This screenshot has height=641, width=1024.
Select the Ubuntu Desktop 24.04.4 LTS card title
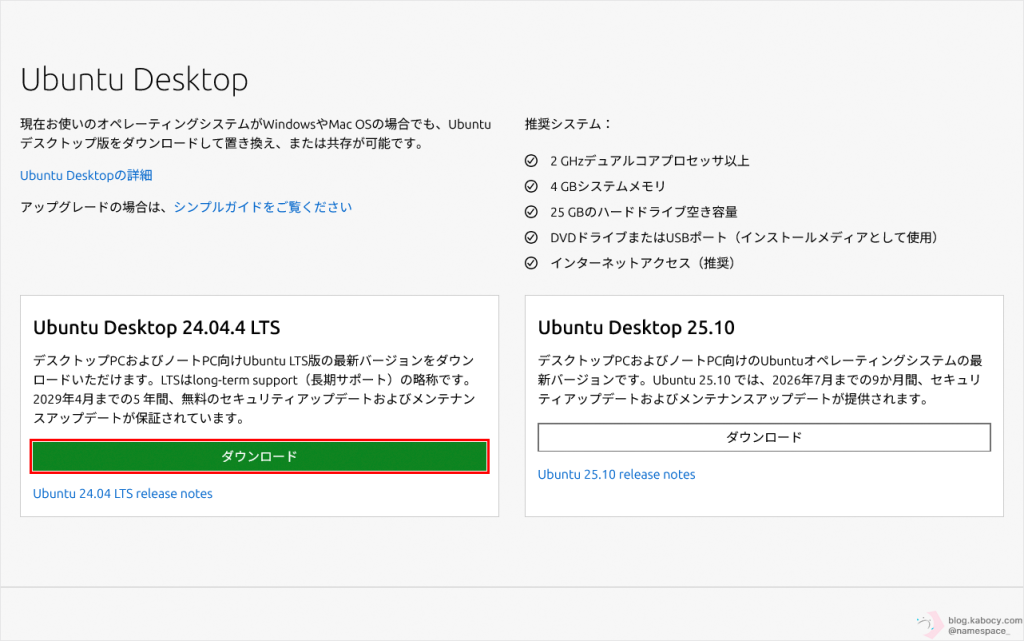[157, 327]
